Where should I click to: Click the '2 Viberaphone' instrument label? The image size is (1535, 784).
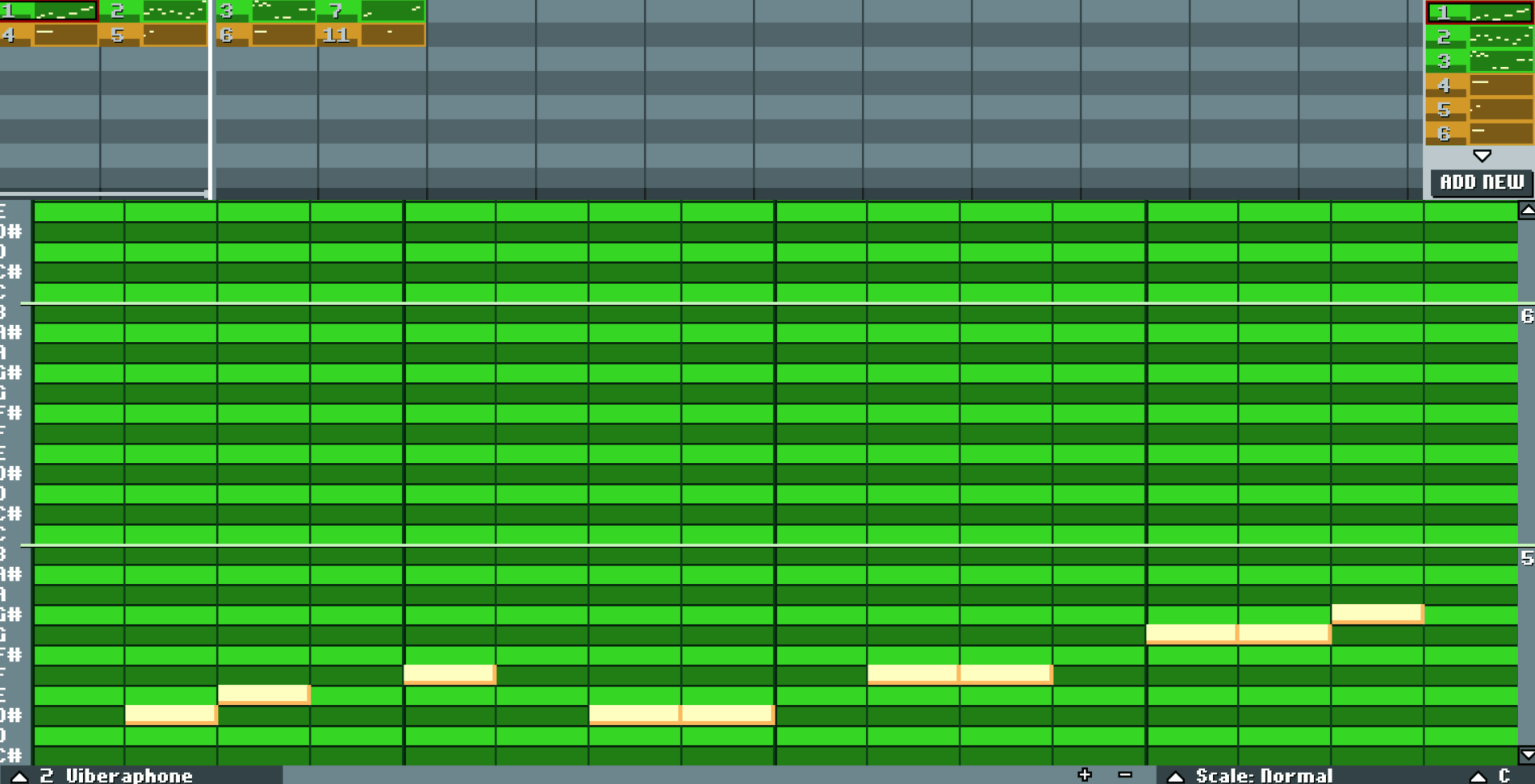tap(116, 776)
